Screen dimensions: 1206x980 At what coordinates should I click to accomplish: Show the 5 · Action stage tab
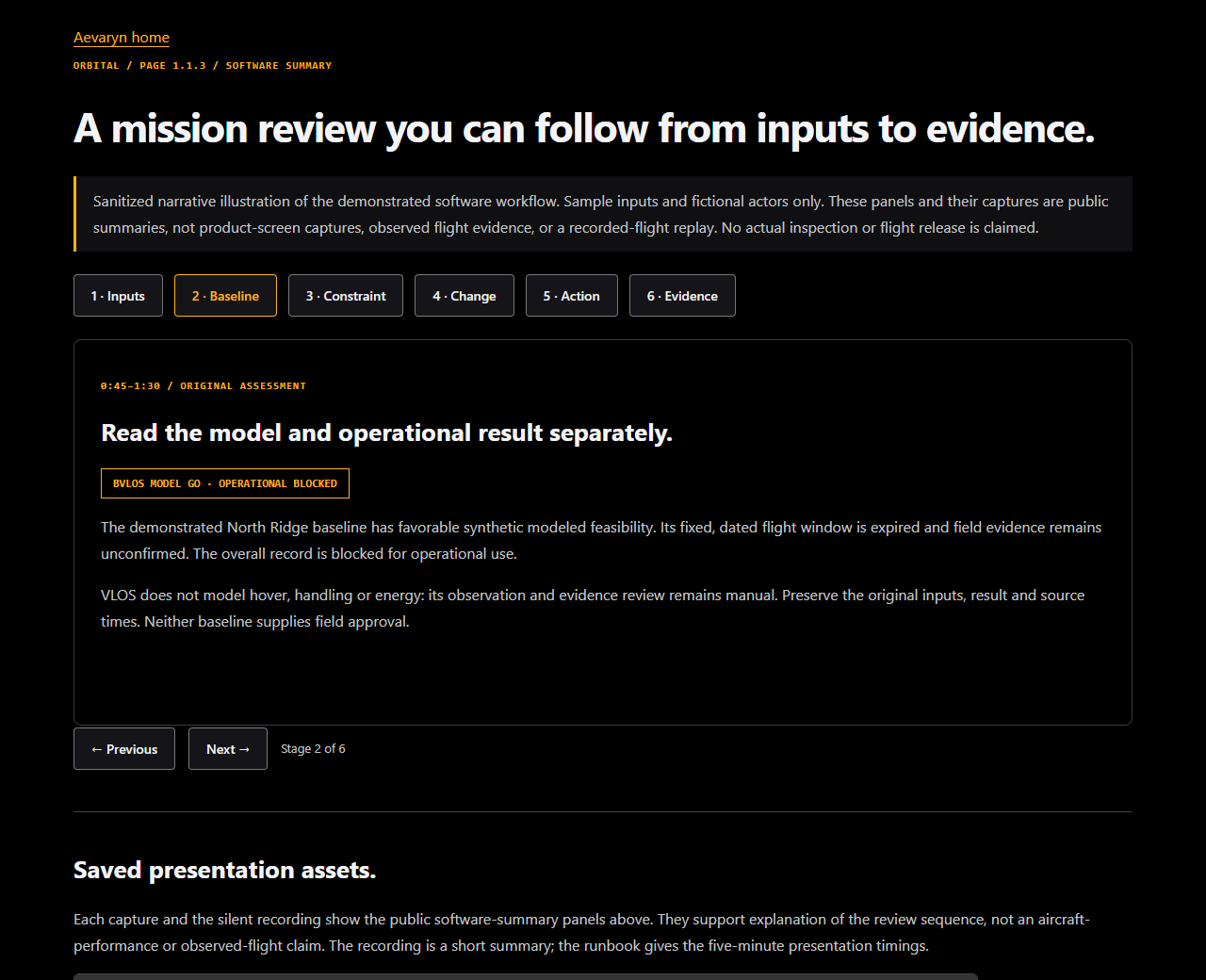[572, 296]
